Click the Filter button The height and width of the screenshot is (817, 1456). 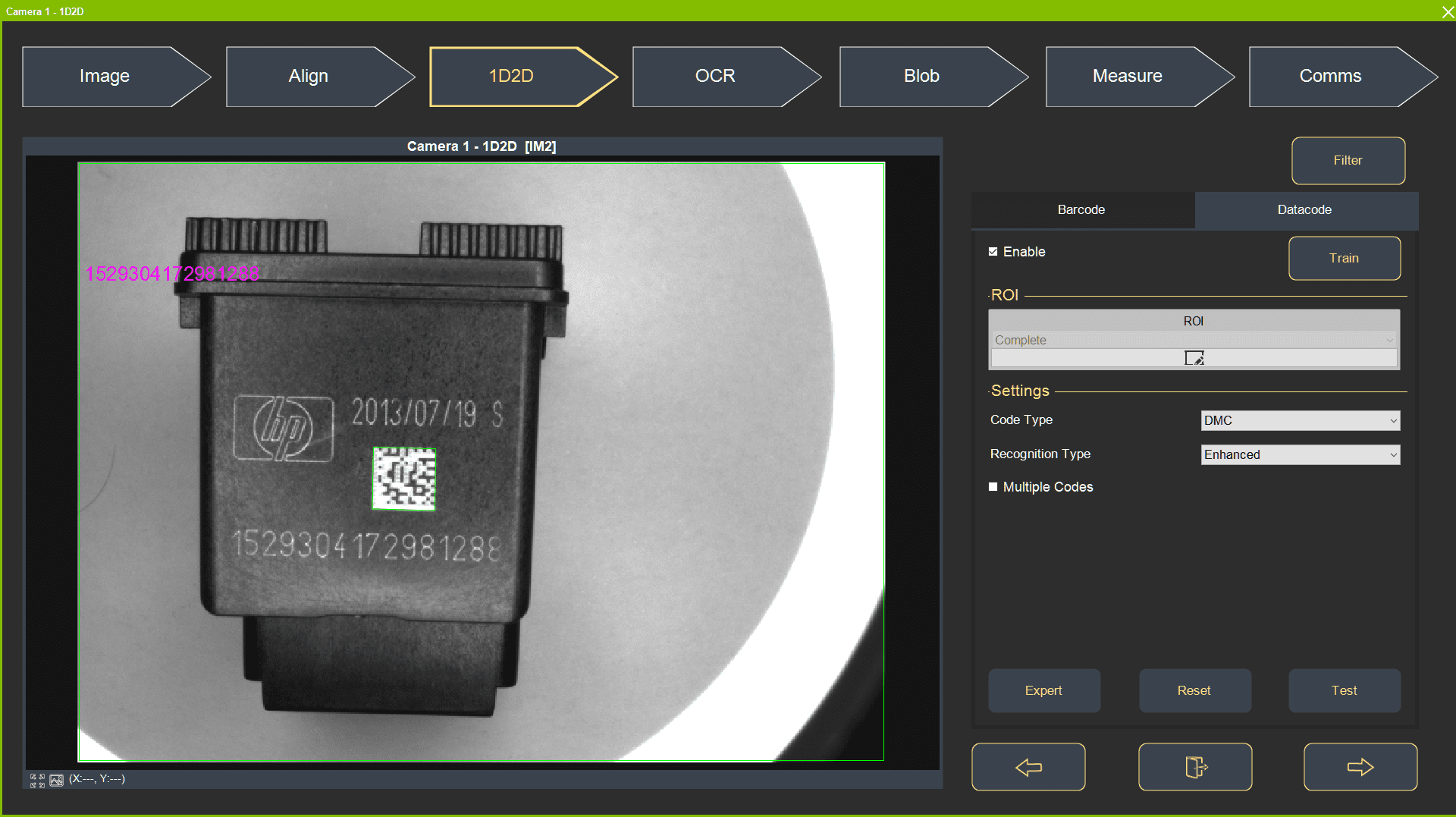coord(1348,161)
